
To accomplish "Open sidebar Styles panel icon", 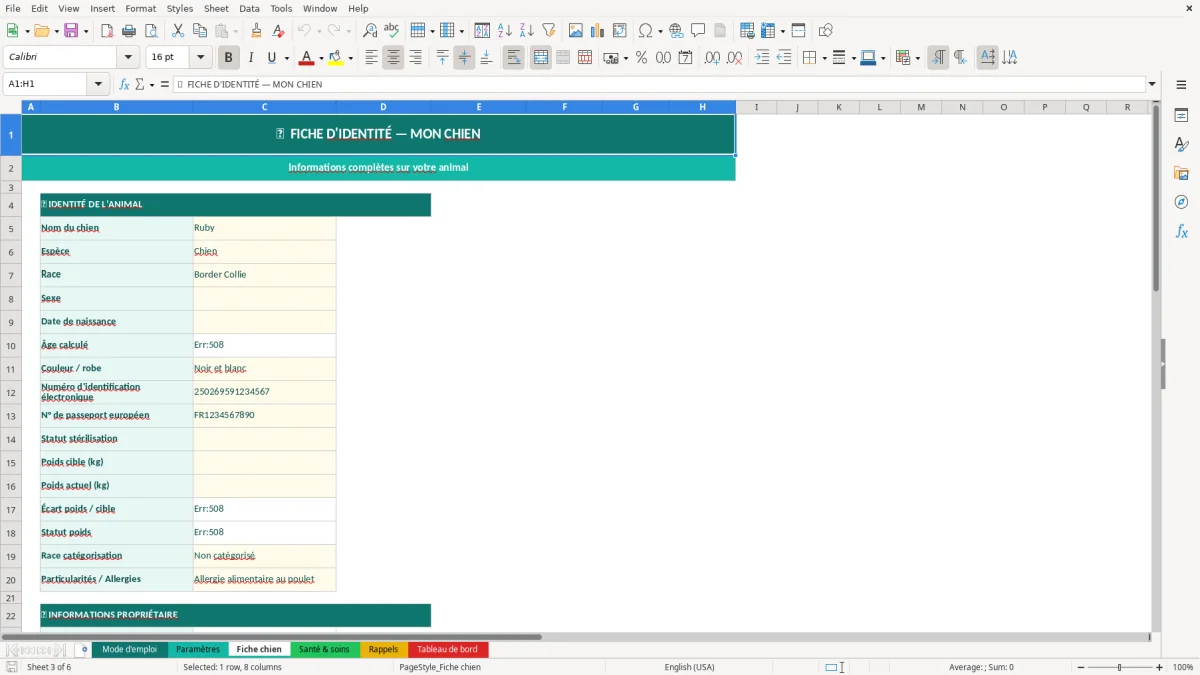I will click(1181, 144).
